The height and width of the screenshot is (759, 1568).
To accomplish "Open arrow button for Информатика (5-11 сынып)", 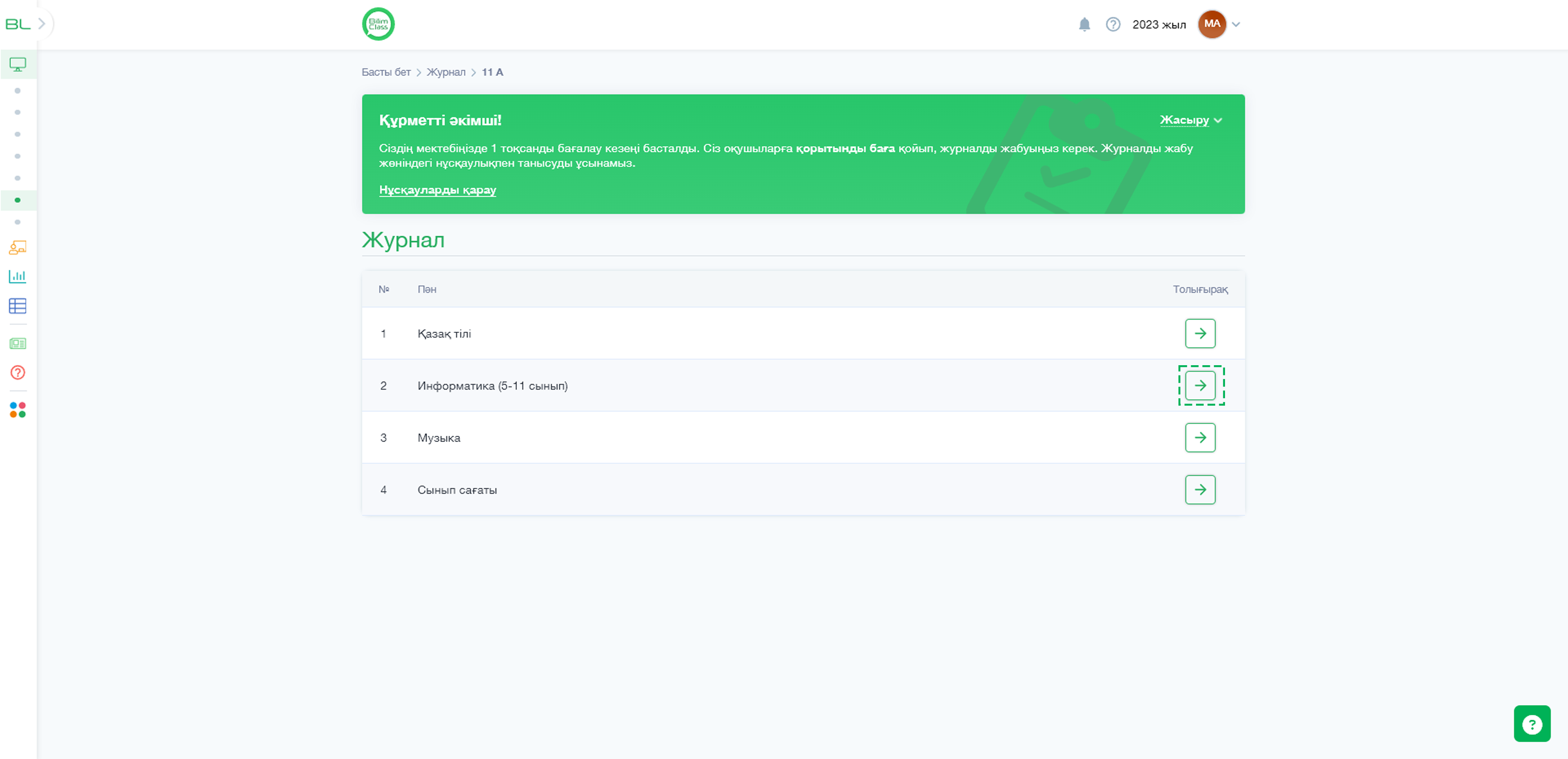I will click(1200, 386).
